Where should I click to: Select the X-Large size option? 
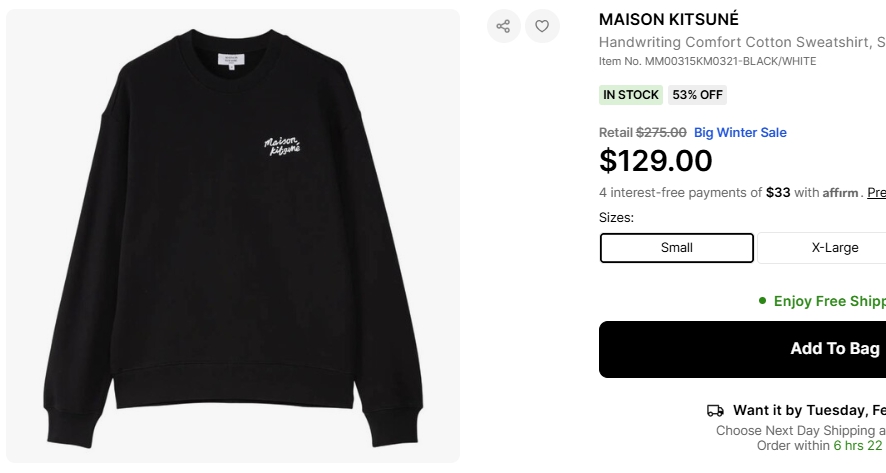[x=822, y=248]
